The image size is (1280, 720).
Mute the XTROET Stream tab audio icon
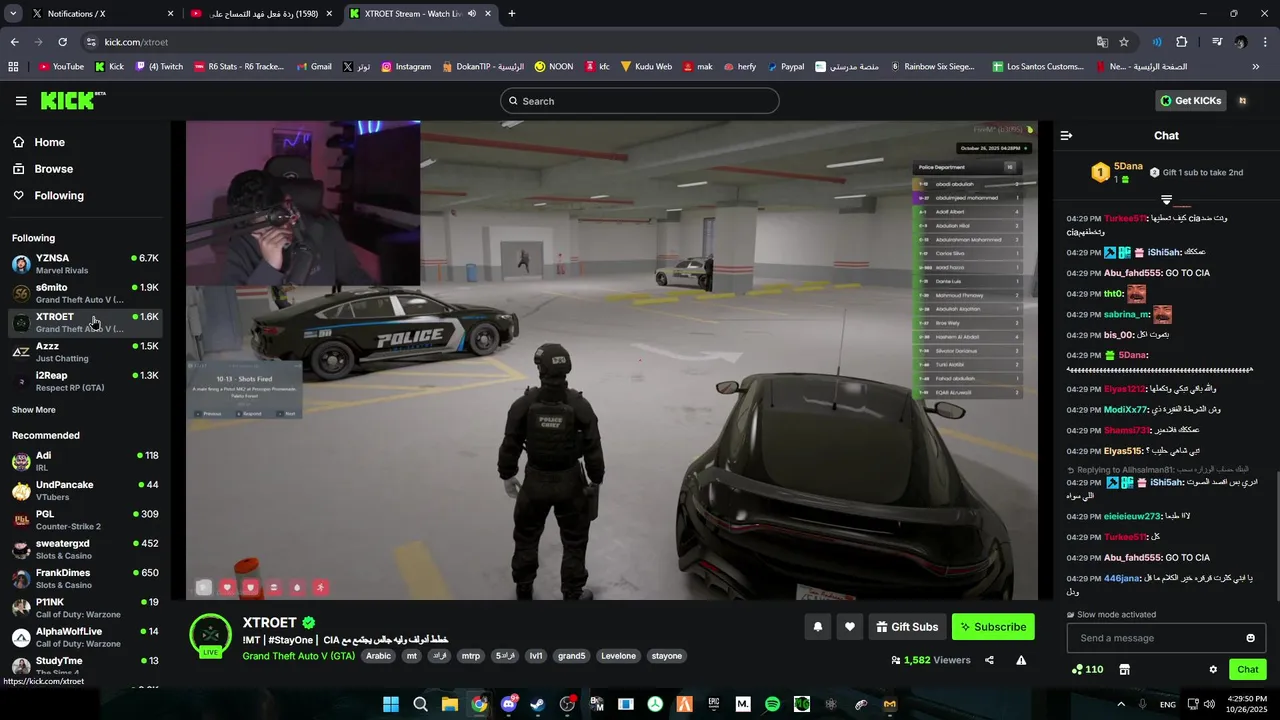pos(472,14)
